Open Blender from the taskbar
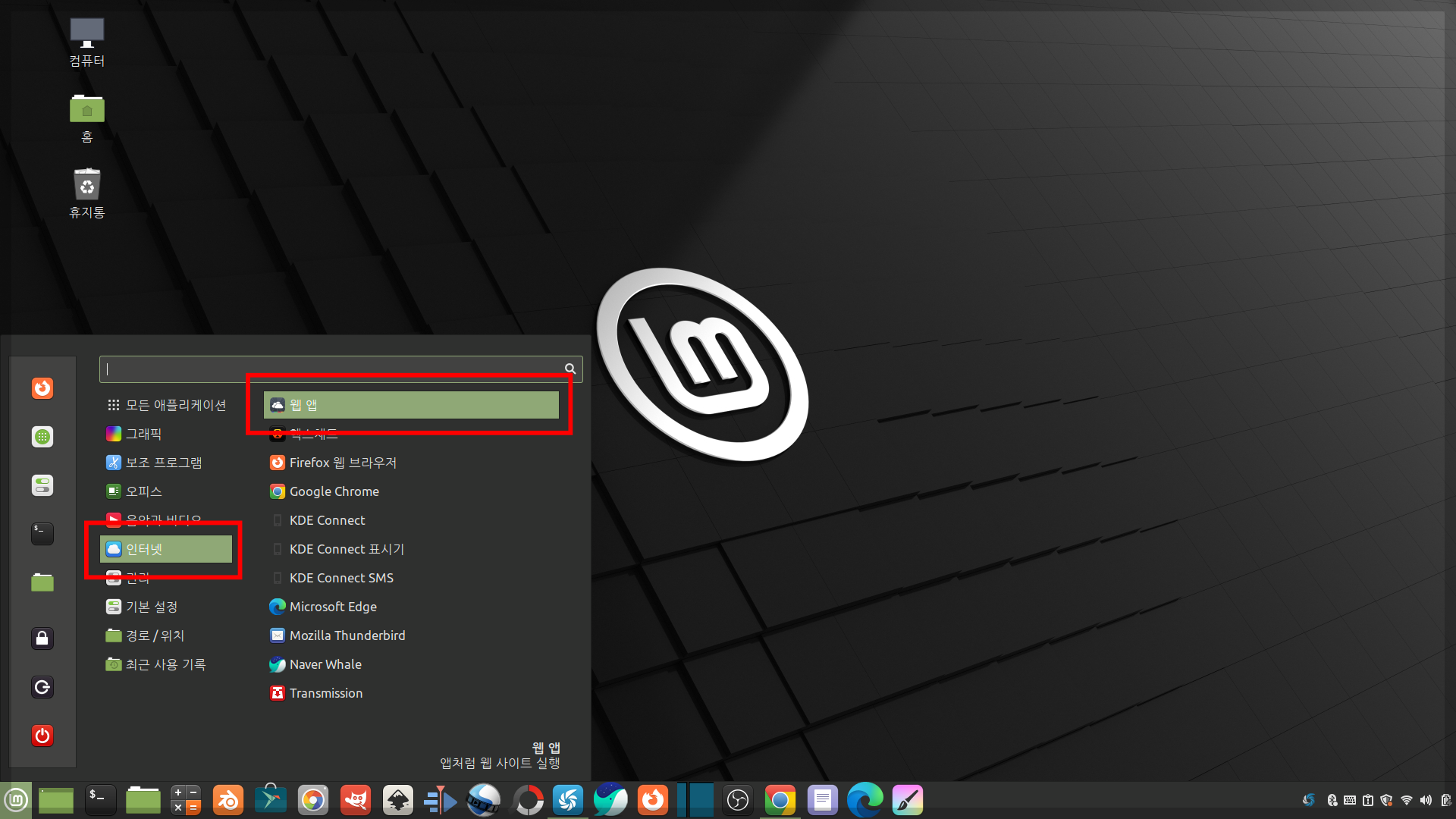1456x819 pixels. click(x=227, y=800)
